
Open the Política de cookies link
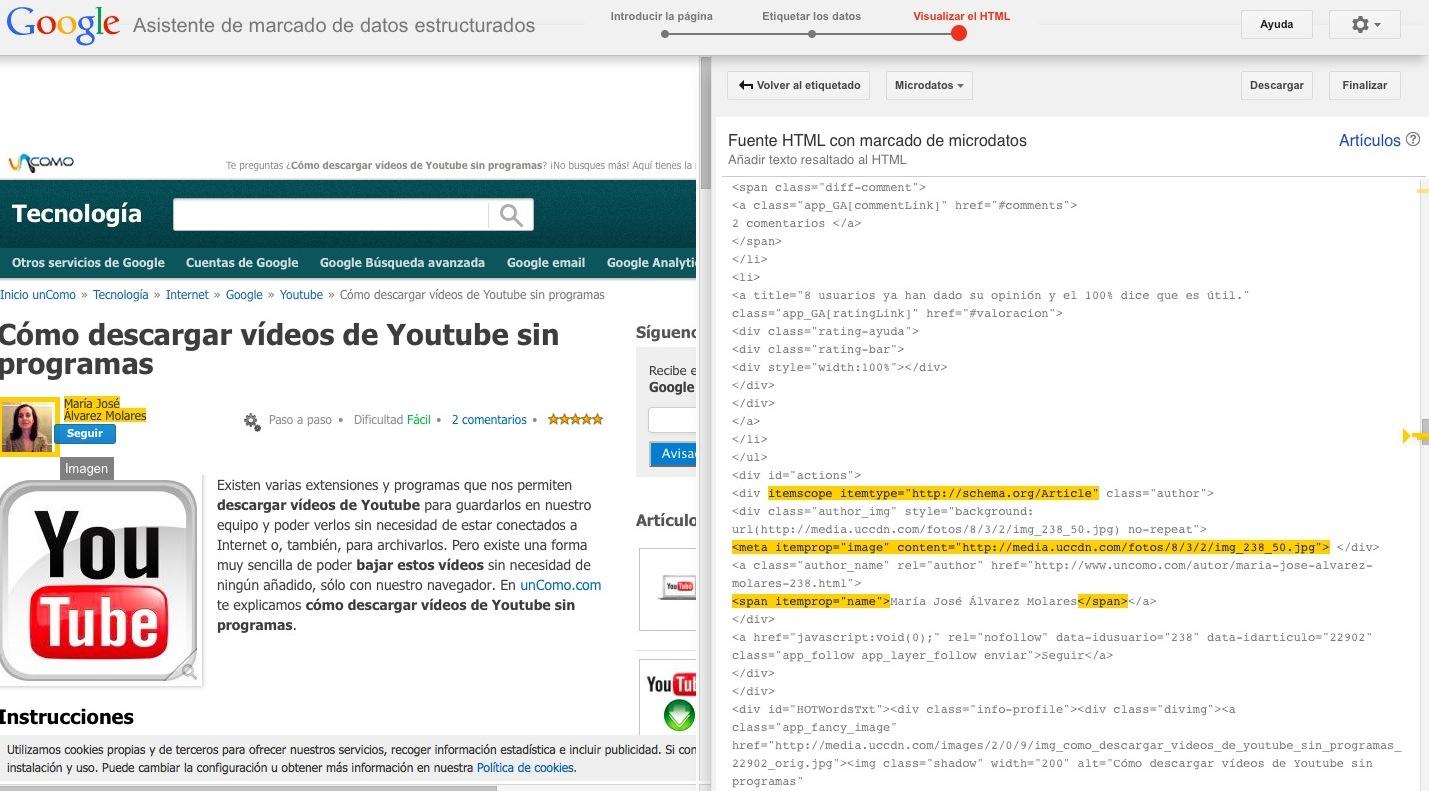(x=525, y=768)
